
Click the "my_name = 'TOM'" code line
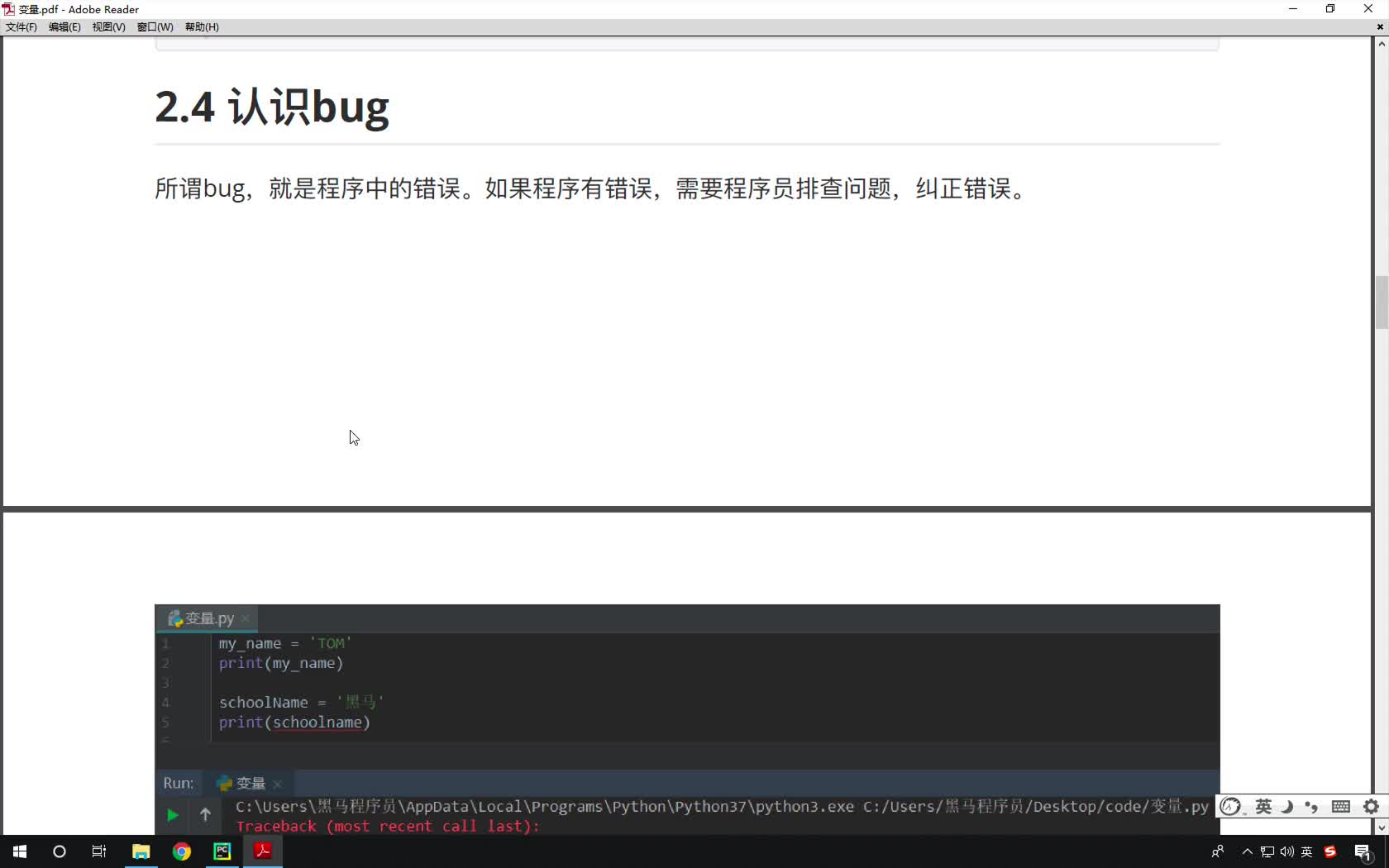coord(285,643)
